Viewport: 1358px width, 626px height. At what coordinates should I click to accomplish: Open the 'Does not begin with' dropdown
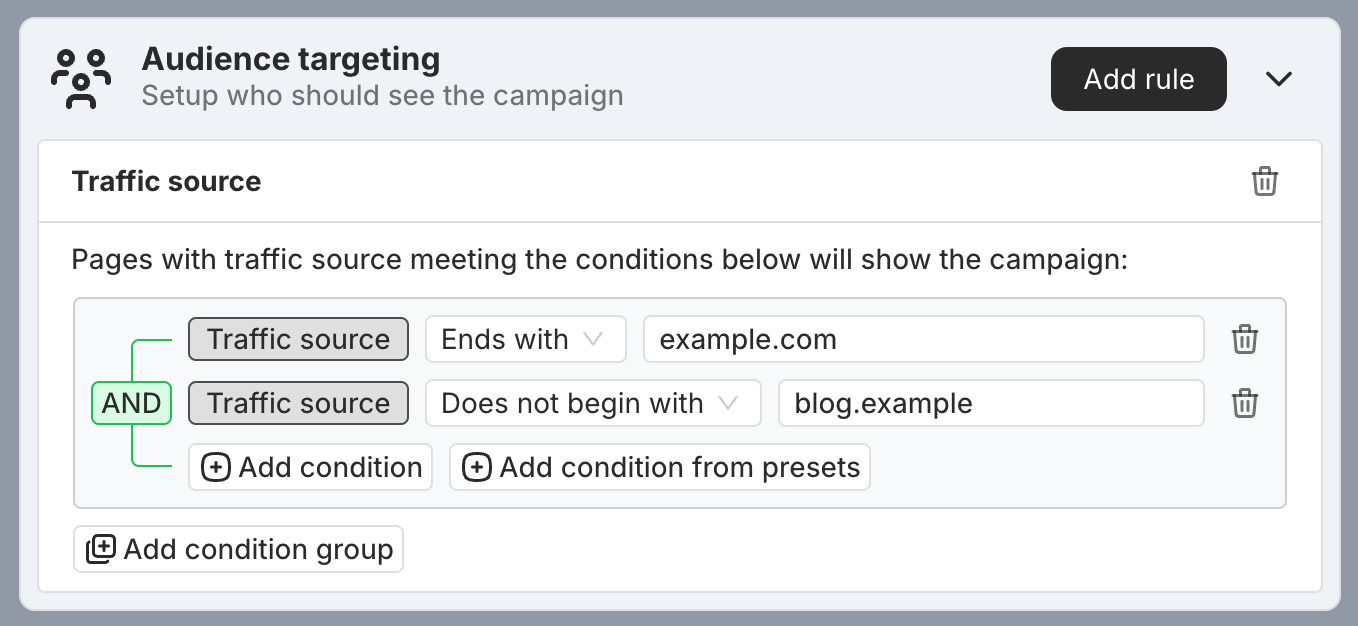pyautogui.click(x=593, y=403)
